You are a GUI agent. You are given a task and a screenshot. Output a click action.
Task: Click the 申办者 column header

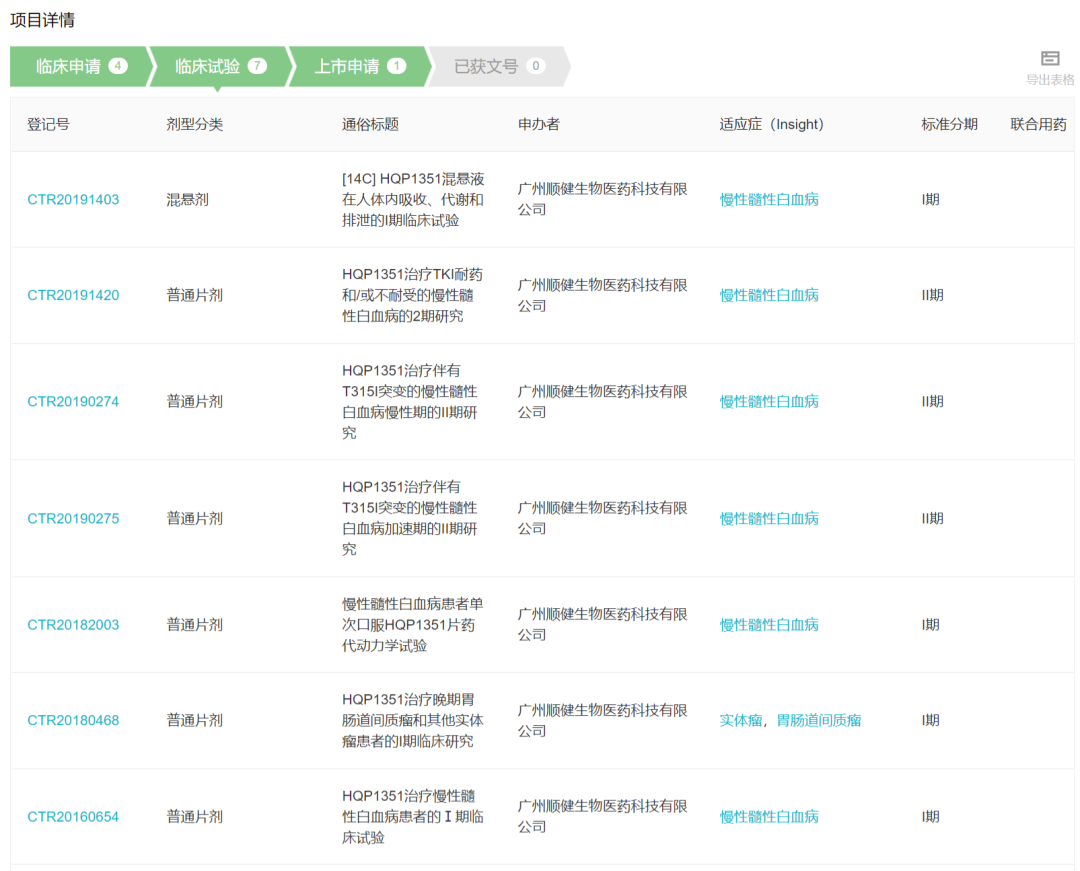539,125
